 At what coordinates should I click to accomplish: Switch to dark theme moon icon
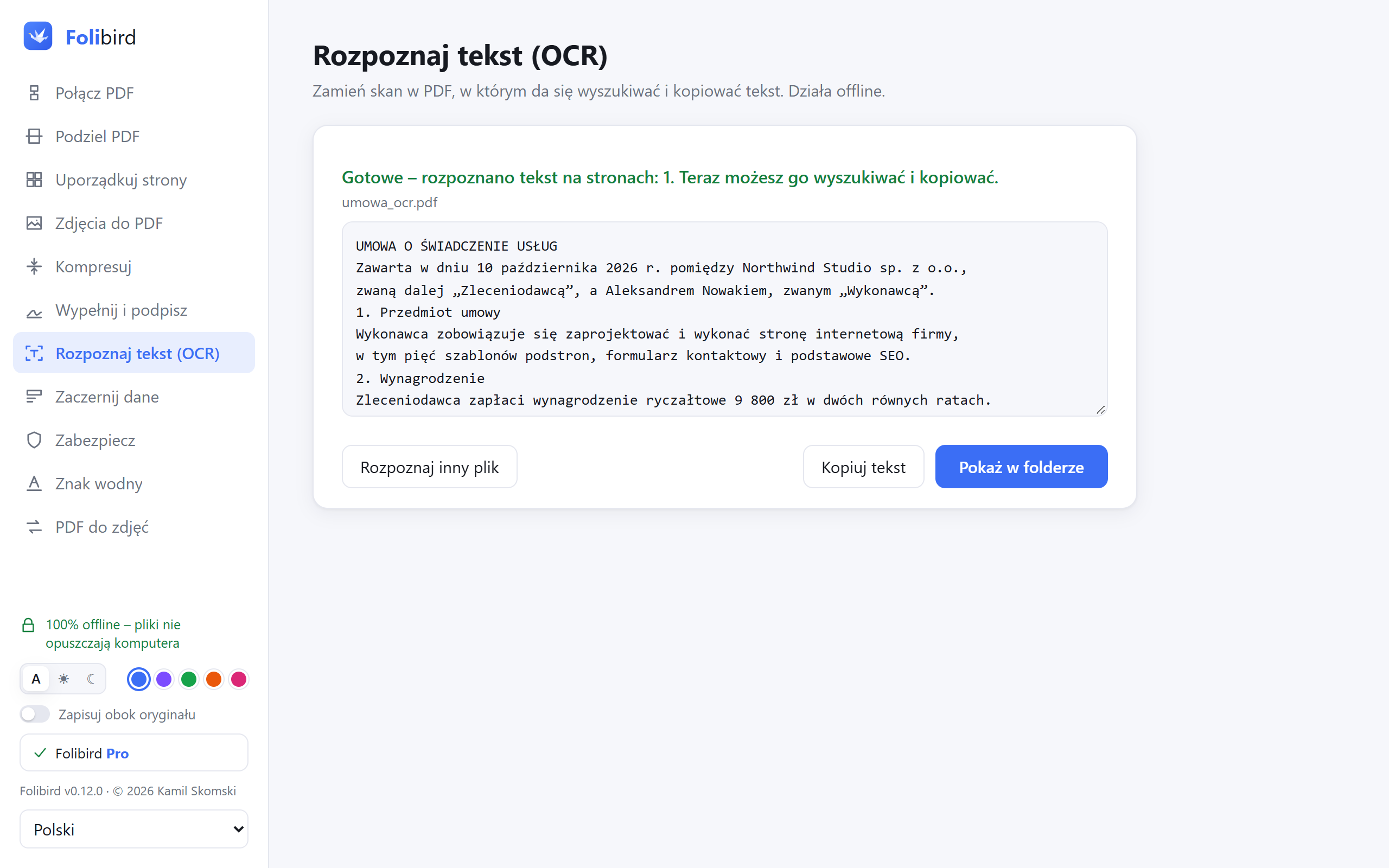pos(91,679)
